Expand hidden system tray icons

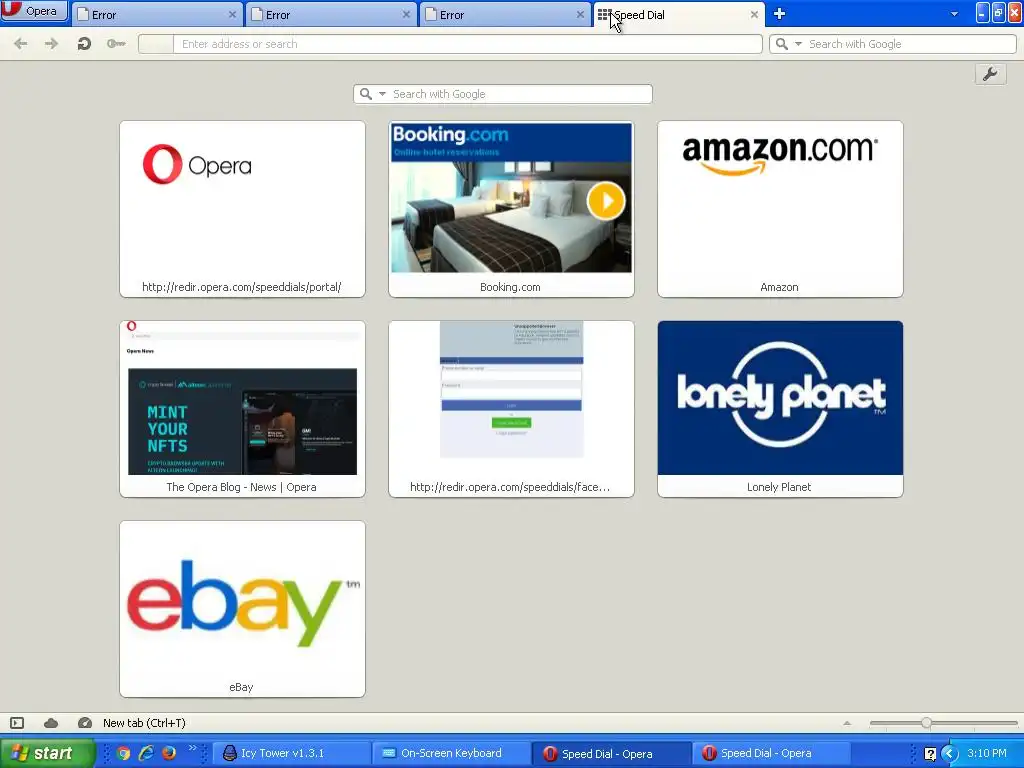950,754
